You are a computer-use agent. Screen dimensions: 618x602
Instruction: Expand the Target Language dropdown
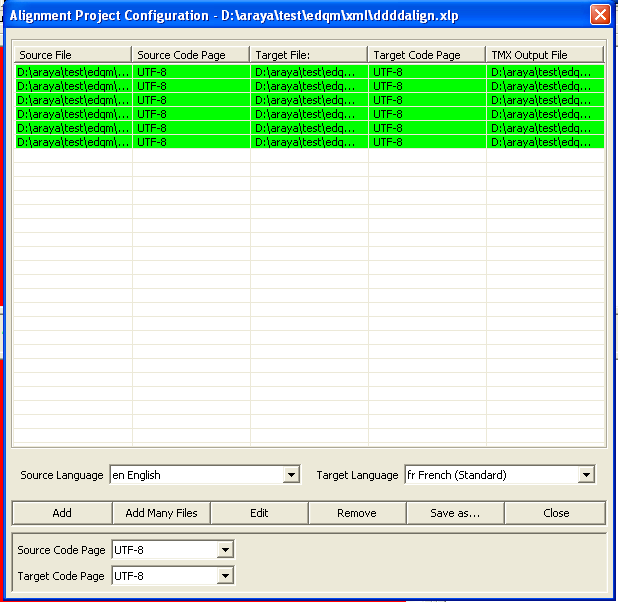(586, 475)
